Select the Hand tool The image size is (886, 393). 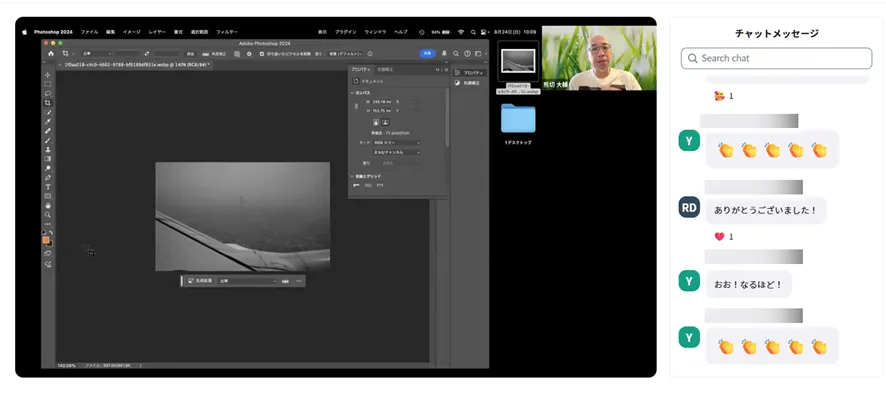tap(47, 206)
